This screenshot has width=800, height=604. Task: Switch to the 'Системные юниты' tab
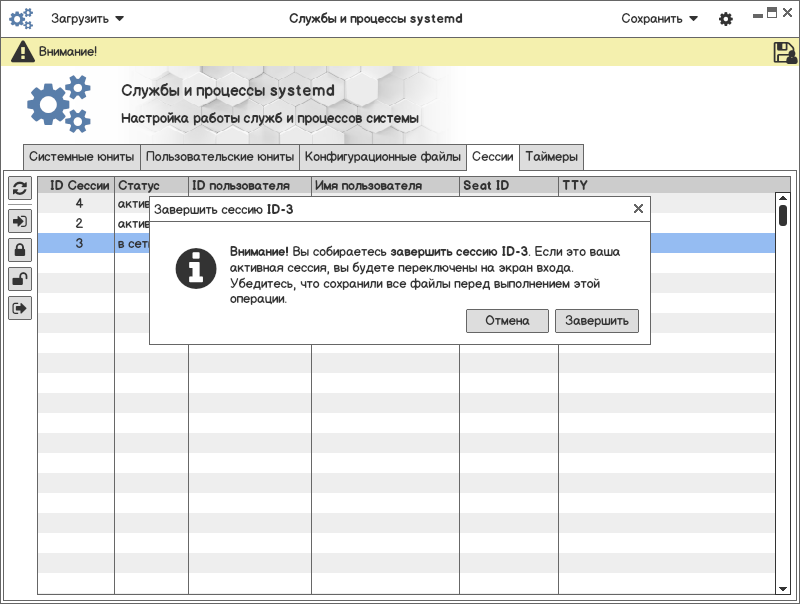pos(81,157)
